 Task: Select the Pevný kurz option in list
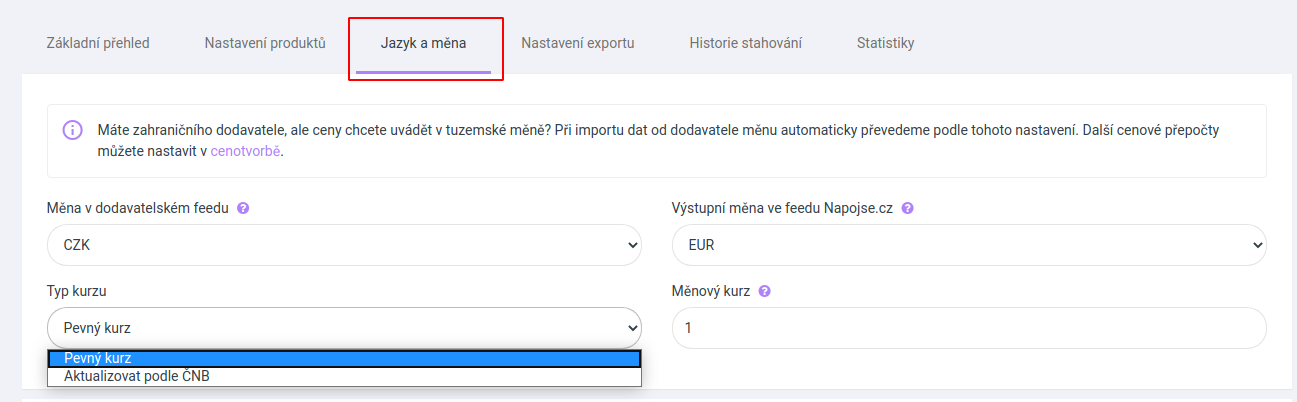tap(344, 359)
